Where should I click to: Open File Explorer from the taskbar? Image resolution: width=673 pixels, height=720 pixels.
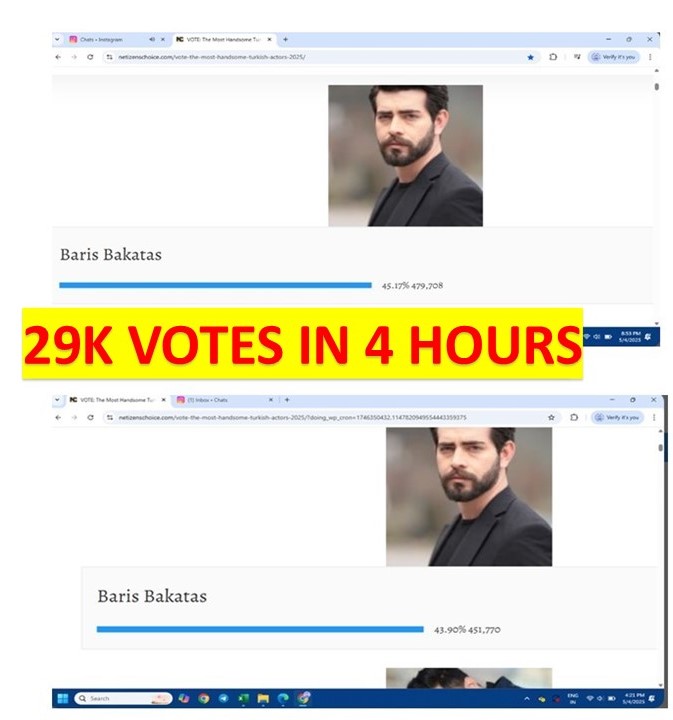[x=263, y=698]
